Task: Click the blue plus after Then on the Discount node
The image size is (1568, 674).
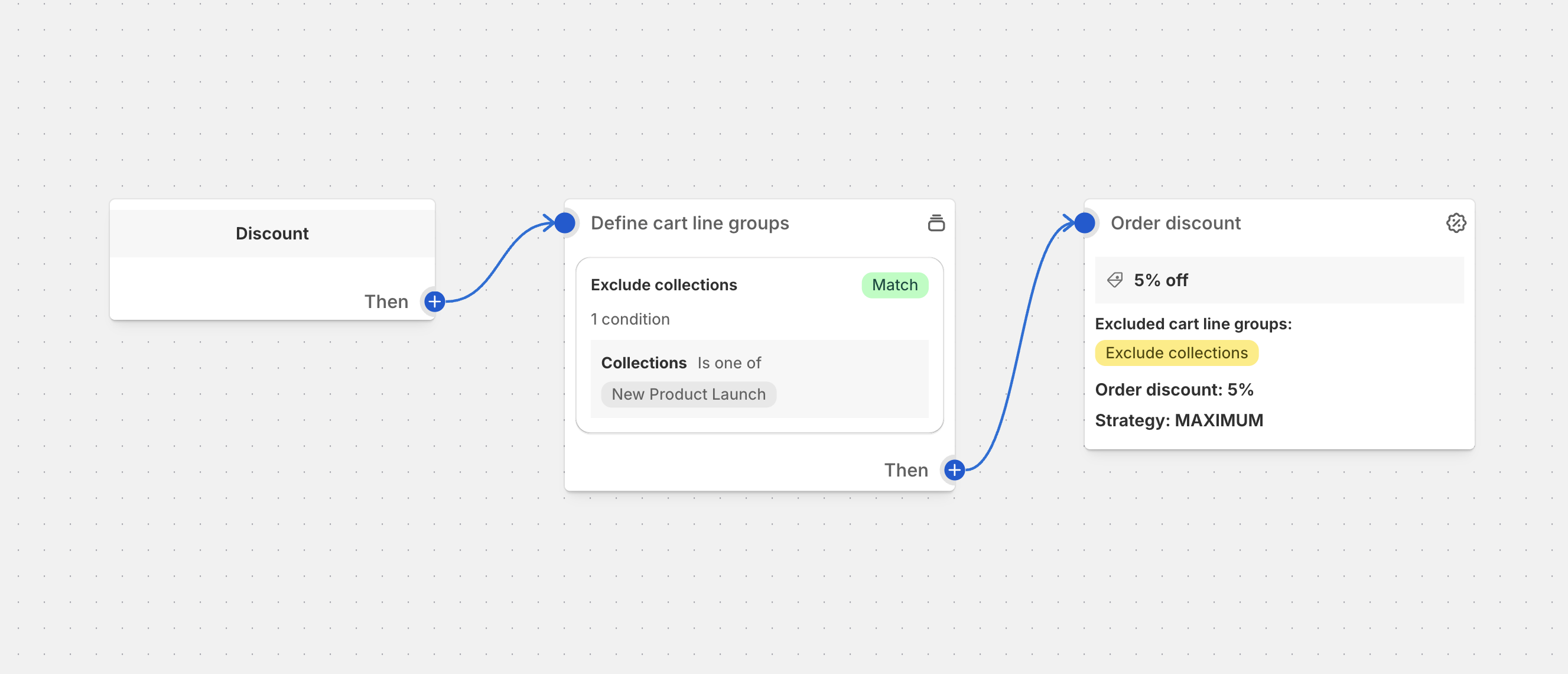Action: tap(434, 301)
